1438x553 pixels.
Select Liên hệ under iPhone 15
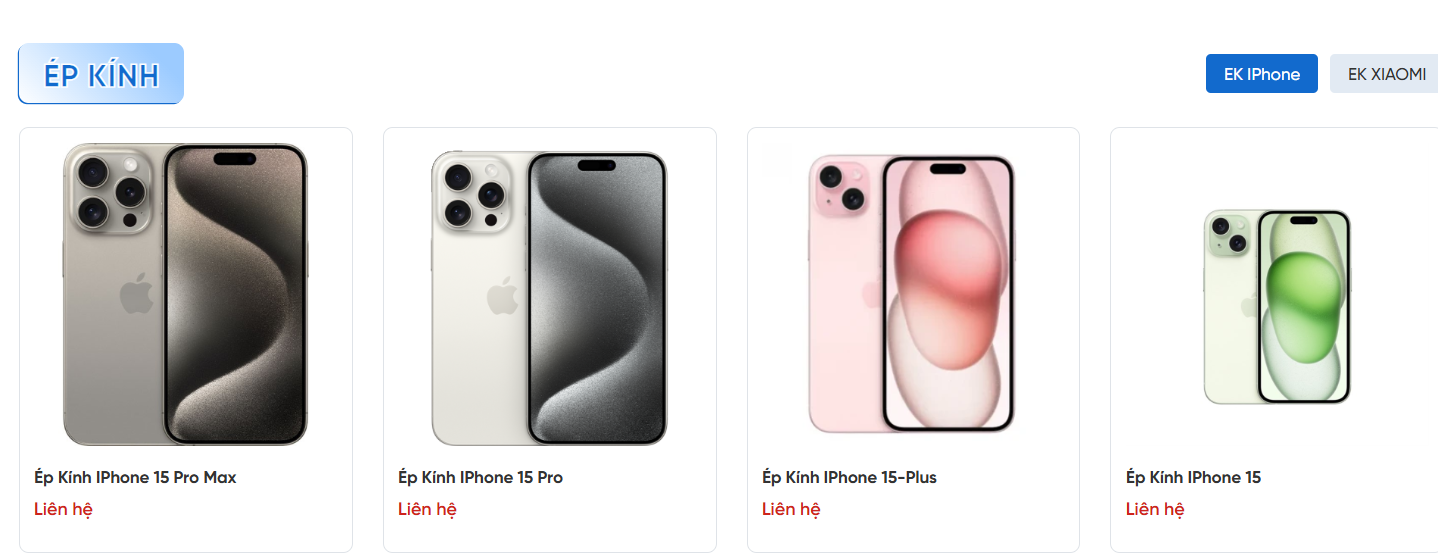1155,509
